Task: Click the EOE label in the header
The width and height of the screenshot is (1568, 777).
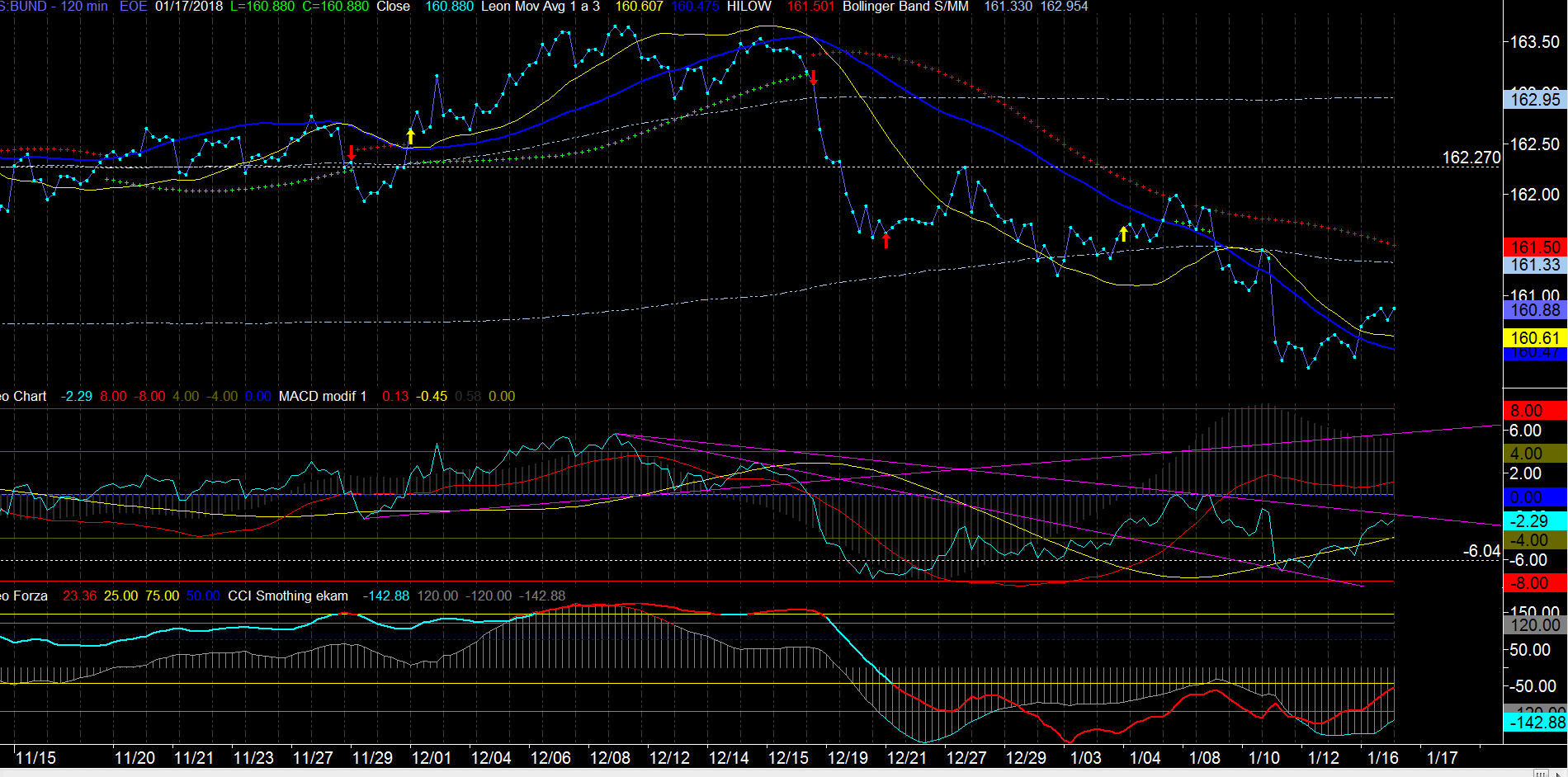Action: (133, 7)
